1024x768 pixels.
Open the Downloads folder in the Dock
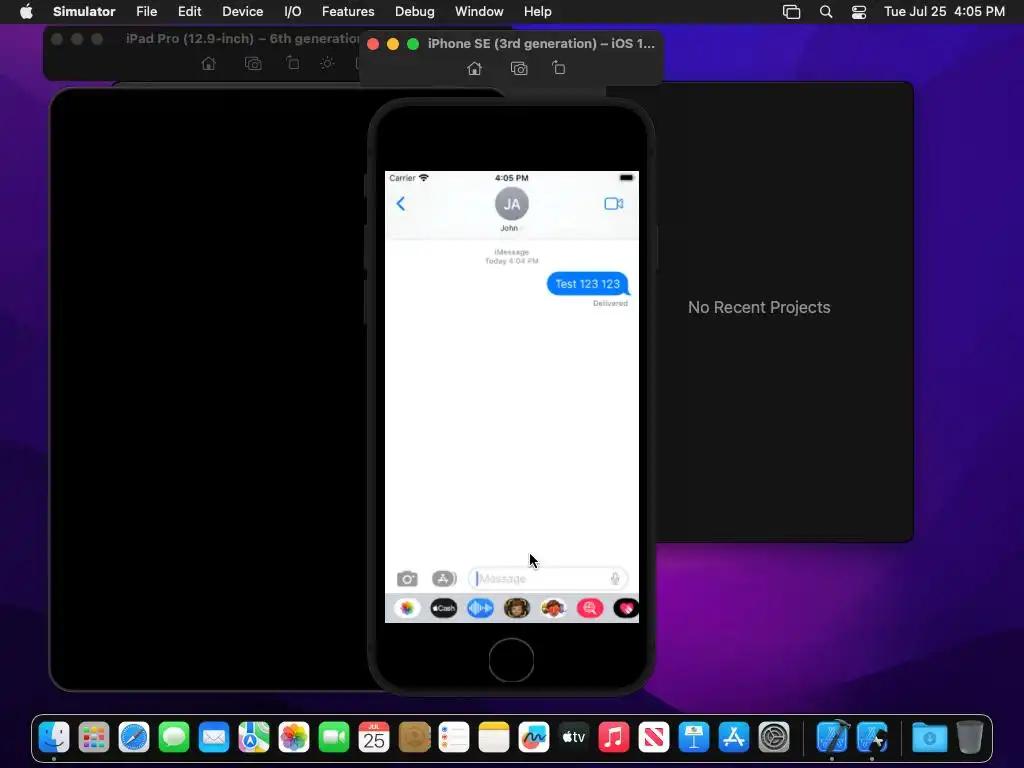(929, 738)
